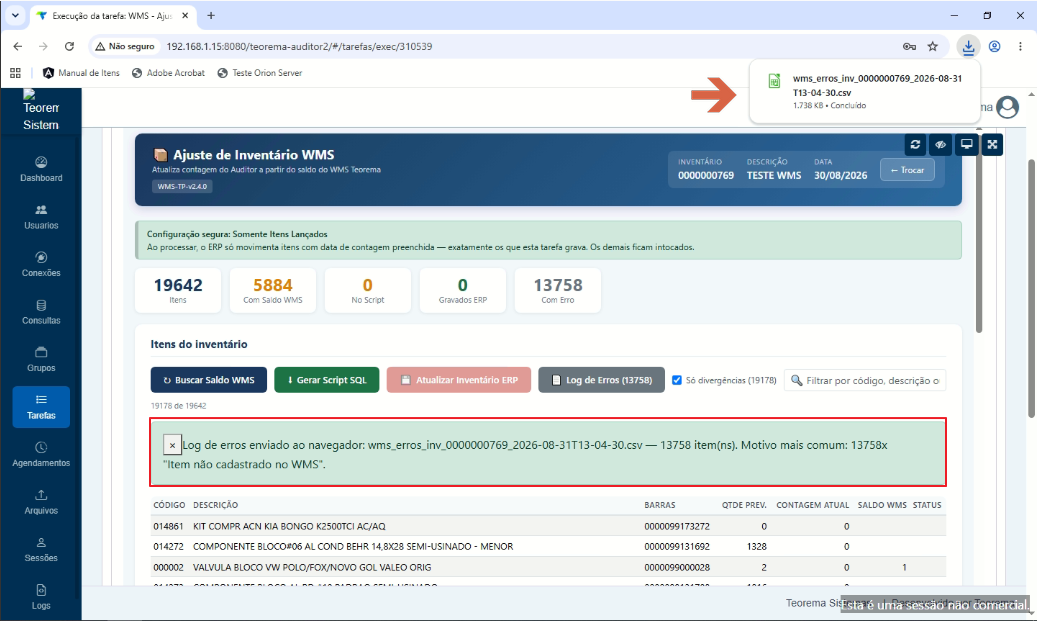Screen dimensions: 1037x621
Task: Open Consultas sidebar section
Action: coord(41,312)
